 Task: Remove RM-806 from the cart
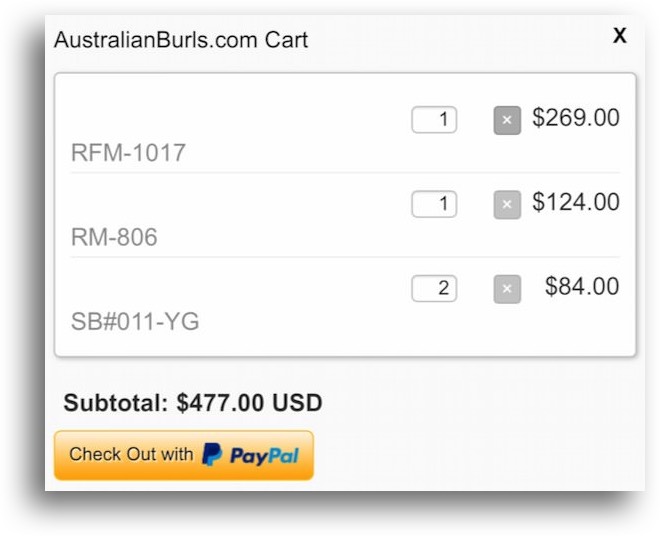pos(507,204)
